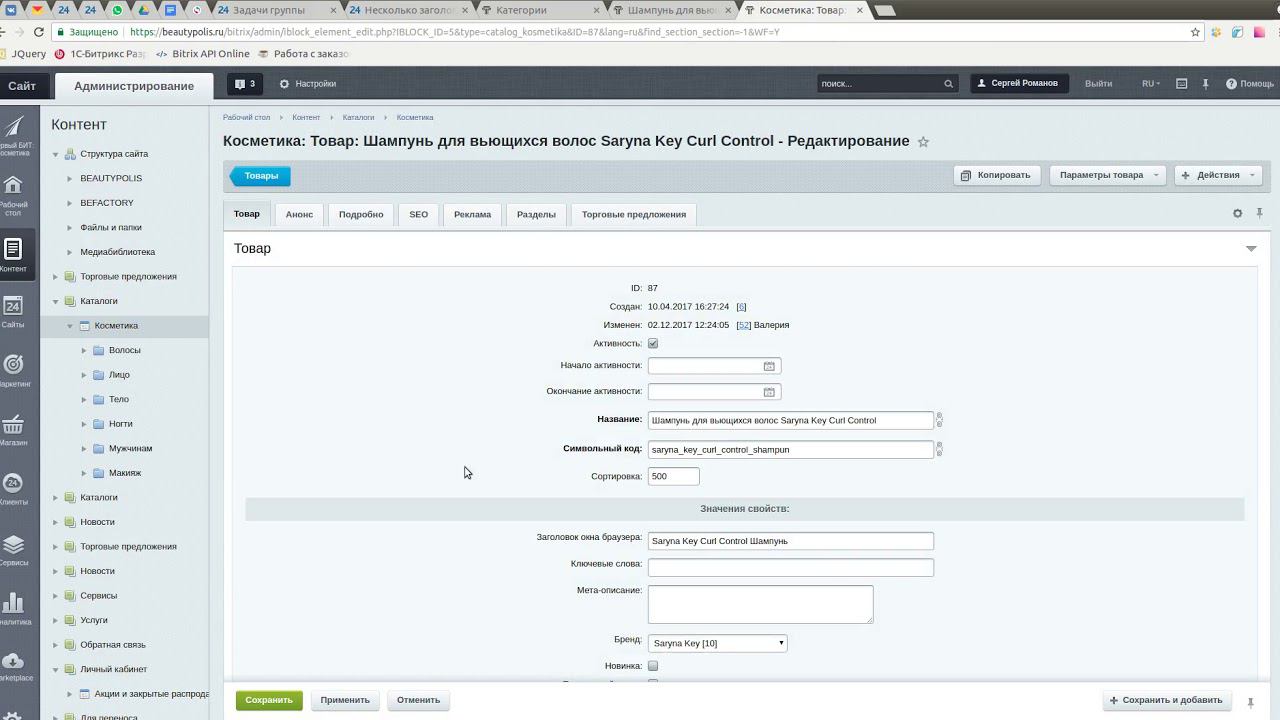
Task: Expand the Лицо folder
Action: (84, 375)
